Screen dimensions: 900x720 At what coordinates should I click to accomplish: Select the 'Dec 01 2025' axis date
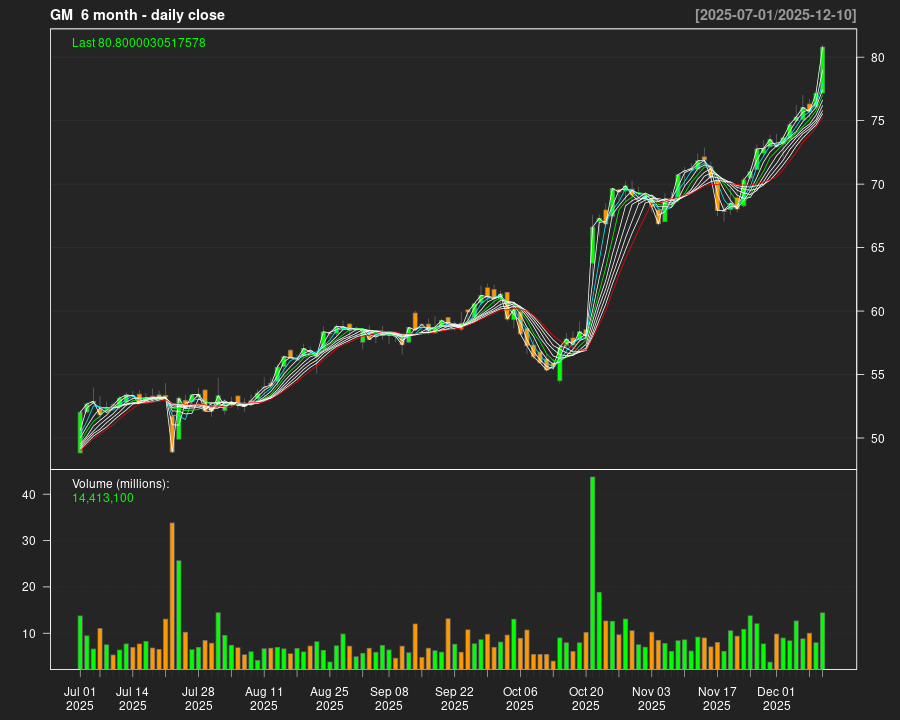click(776, 698)
